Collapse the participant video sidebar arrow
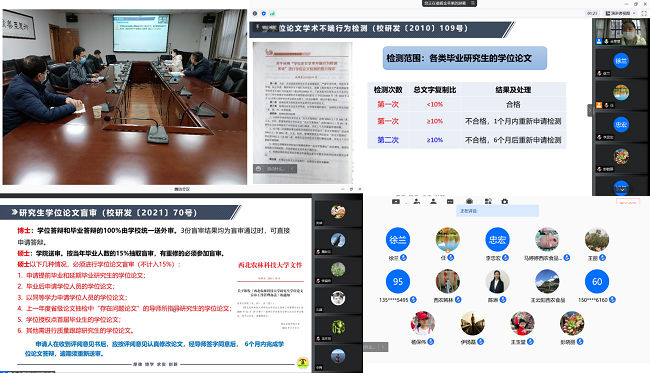This screenshot has height=373, width=650. point(589,111)
